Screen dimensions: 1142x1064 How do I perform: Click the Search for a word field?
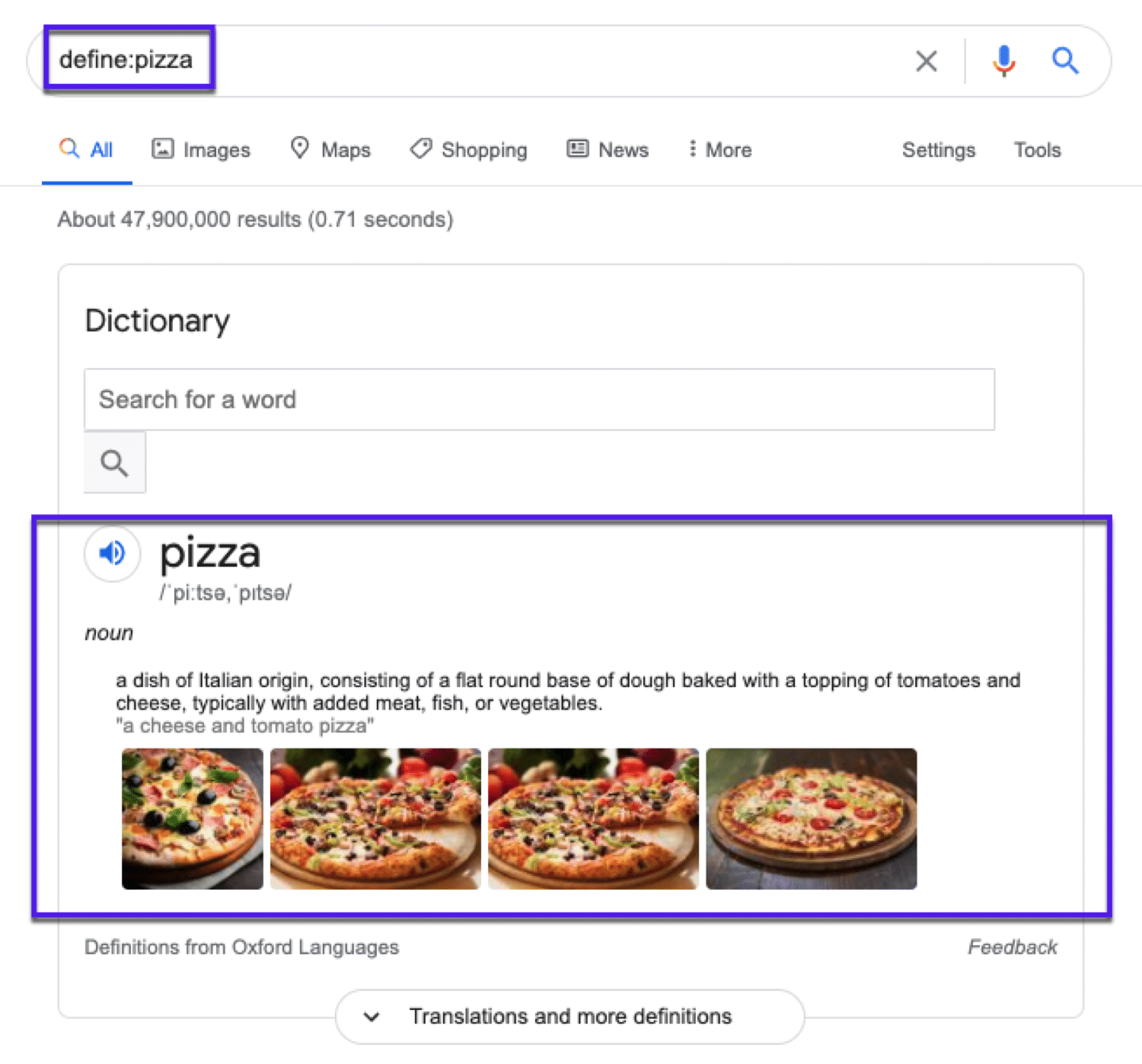[539, 399]
